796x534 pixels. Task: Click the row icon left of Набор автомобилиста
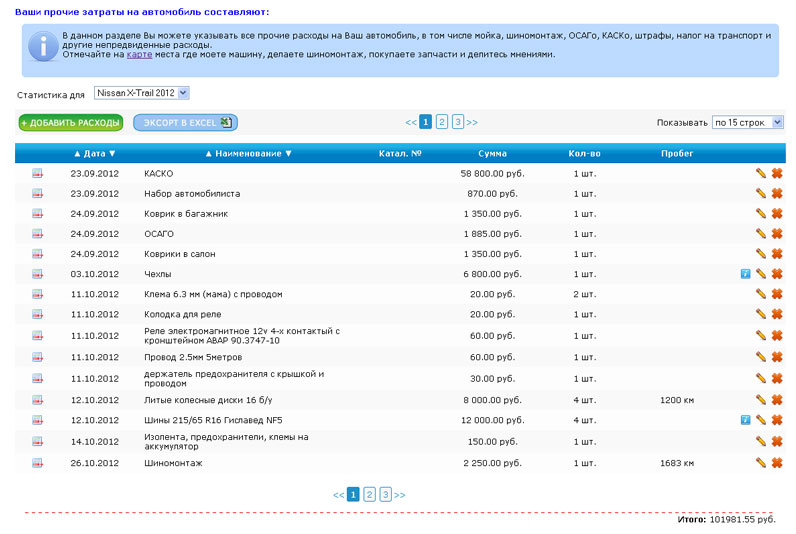point(38,193)
